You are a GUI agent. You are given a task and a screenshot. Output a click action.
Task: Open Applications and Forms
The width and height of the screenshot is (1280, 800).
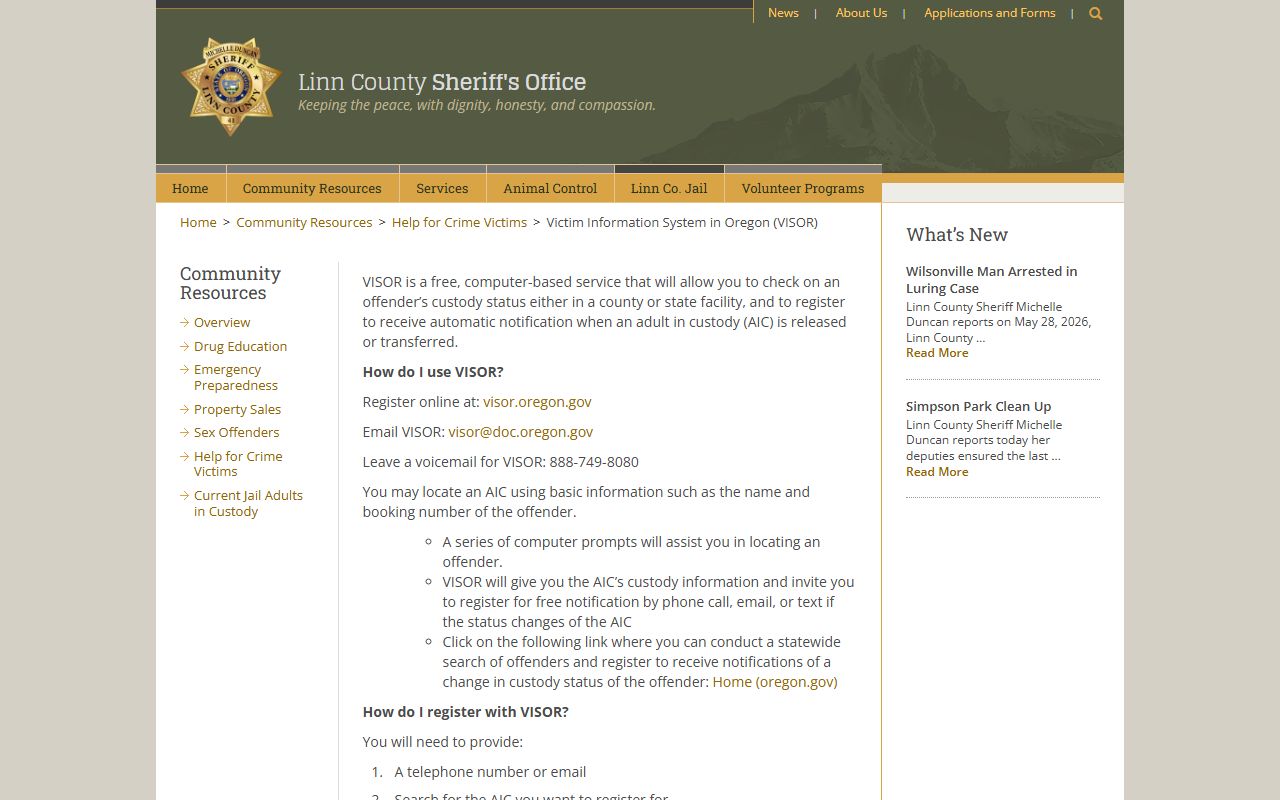[x=989, y=13]
